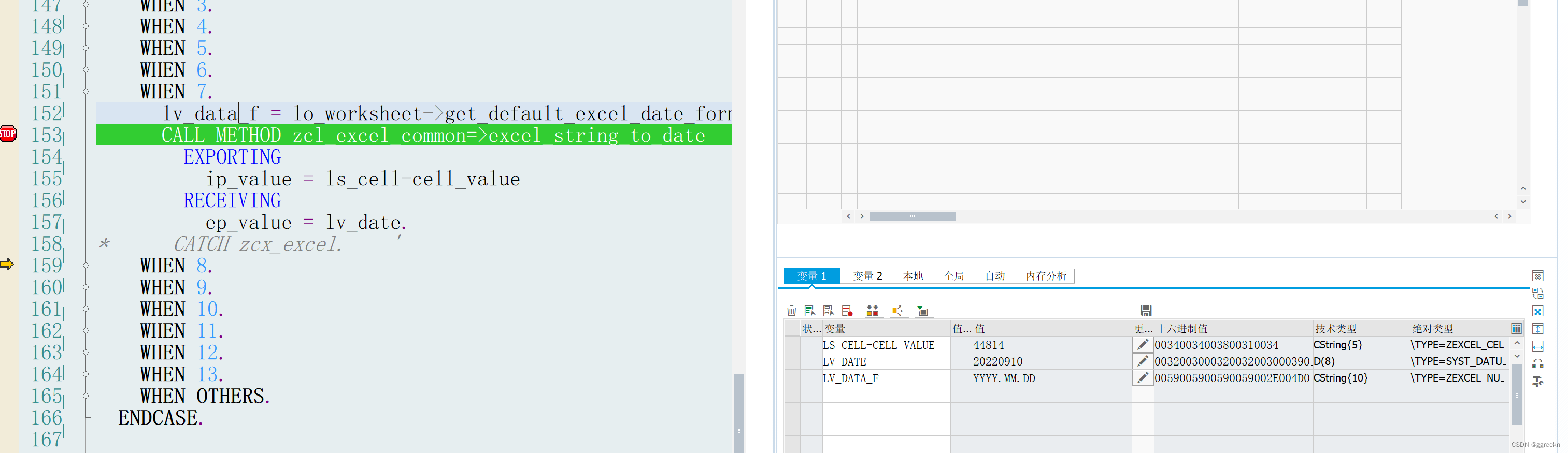Collapse the WHEN 7 block at line 151
Viewport: 1568px width, 453px height.
point(86,91)
